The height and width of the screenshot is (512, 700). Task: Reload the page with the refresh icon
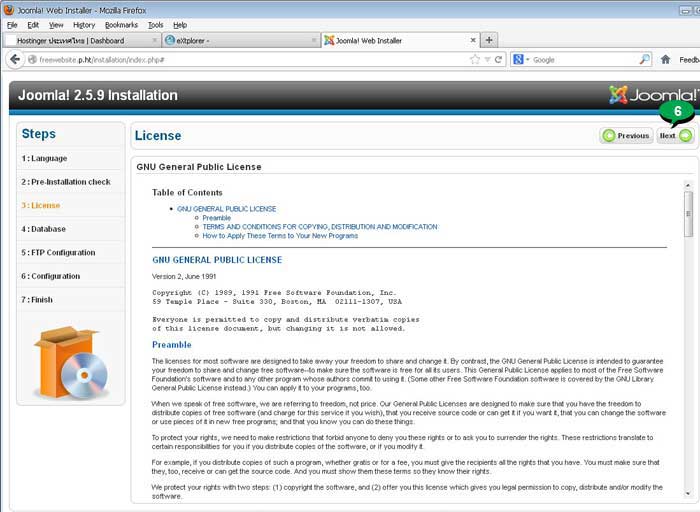[499, 59]
